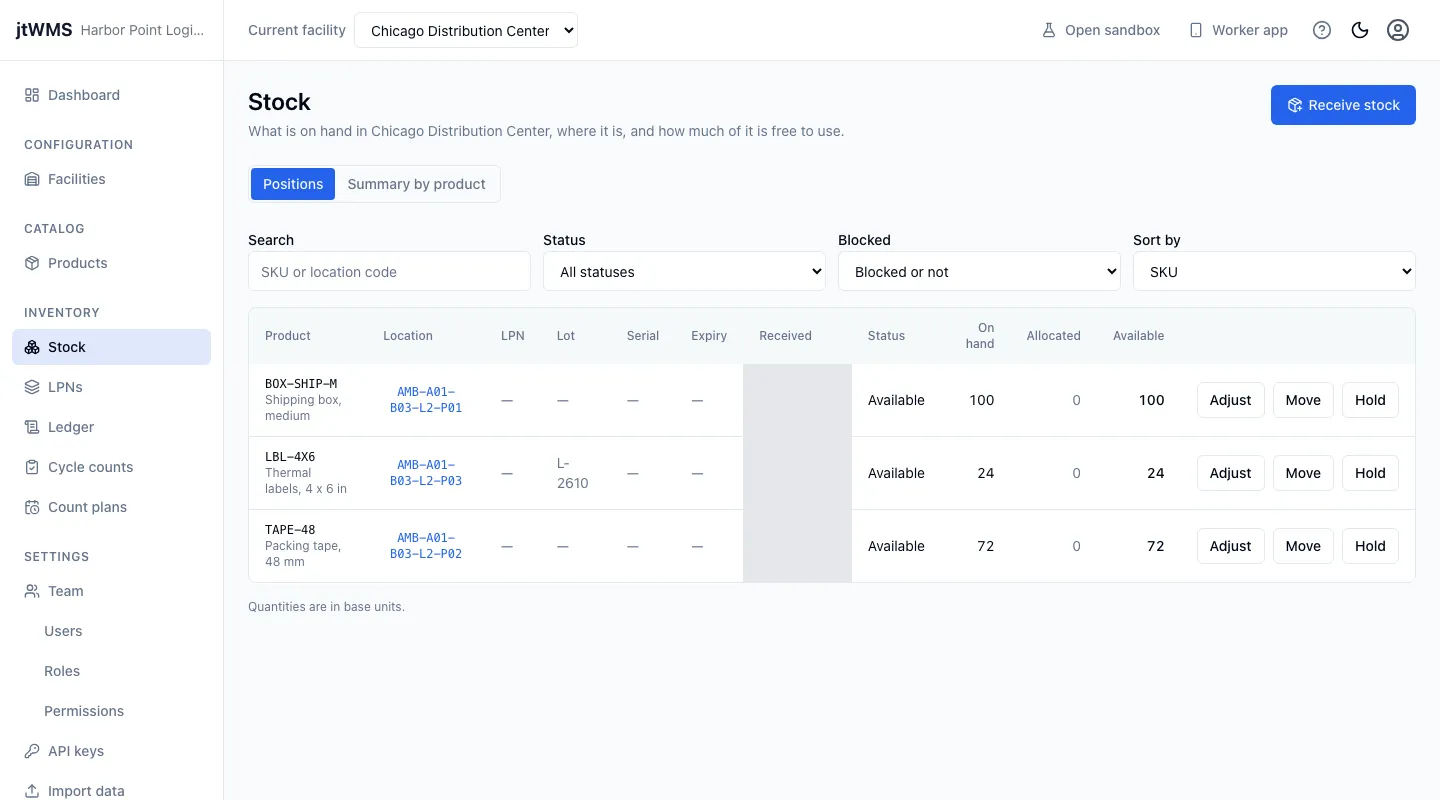Expand the Current facility dropdown
This screenshot has width=1440, height=800.
click(x=466, y=30)
